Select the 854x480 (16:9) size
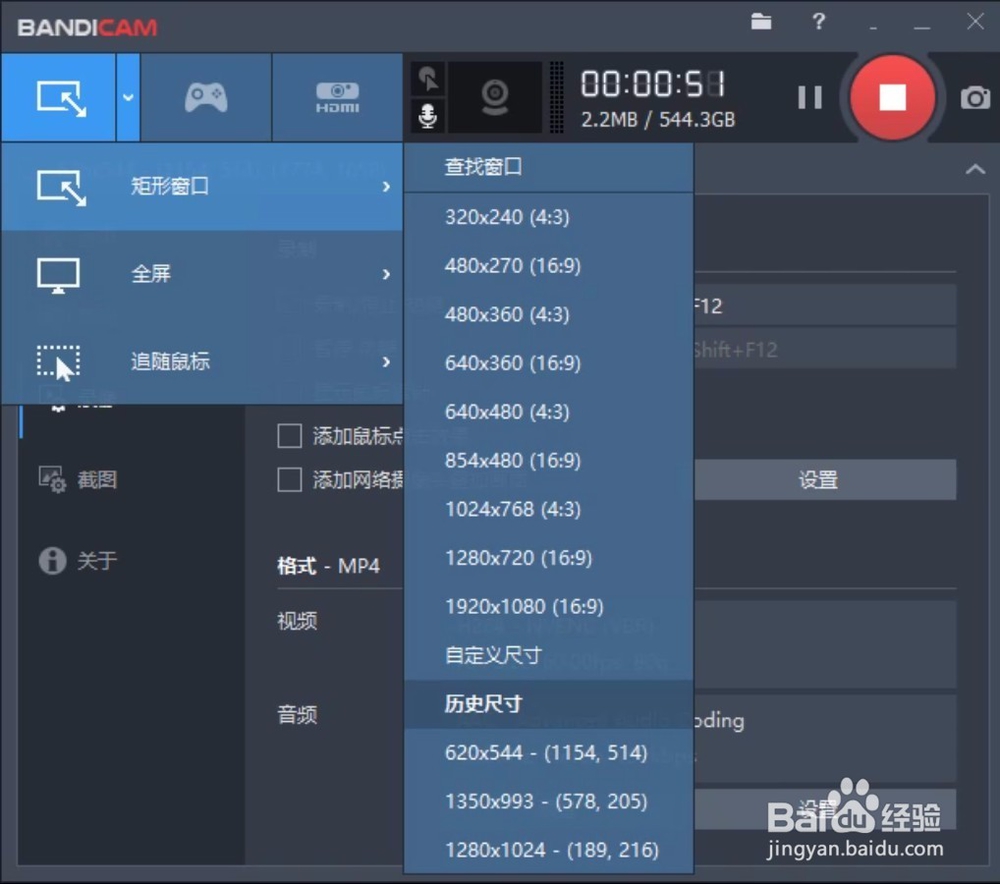The width and height of the screenshot is (1000, 884). (x=548, y=460)
